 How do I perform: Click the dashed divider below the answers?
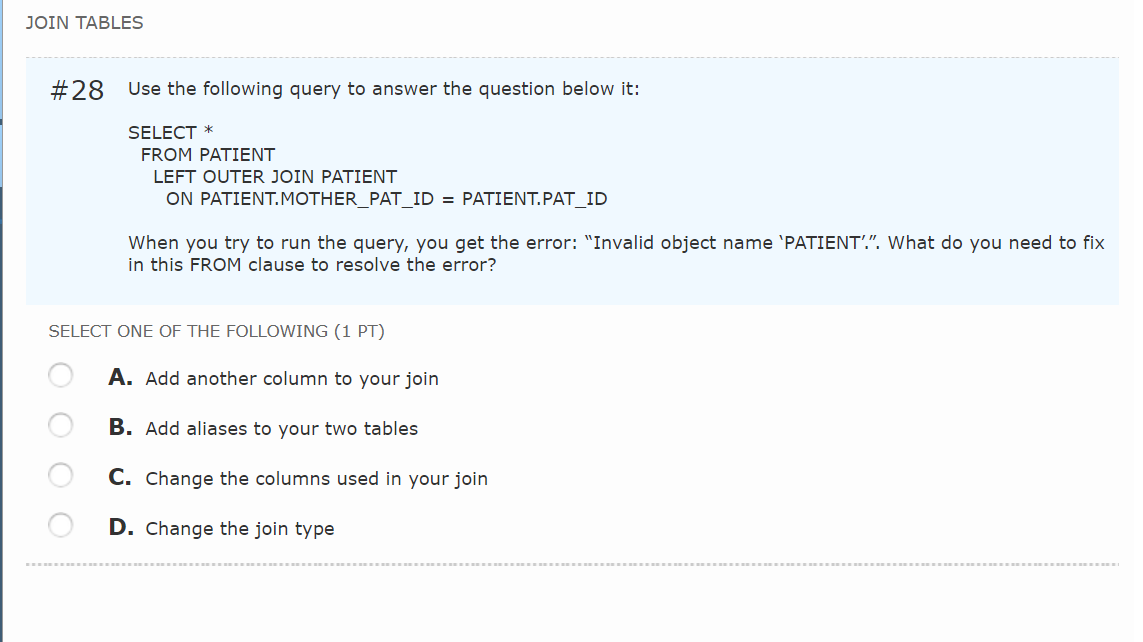pos(571,564)
